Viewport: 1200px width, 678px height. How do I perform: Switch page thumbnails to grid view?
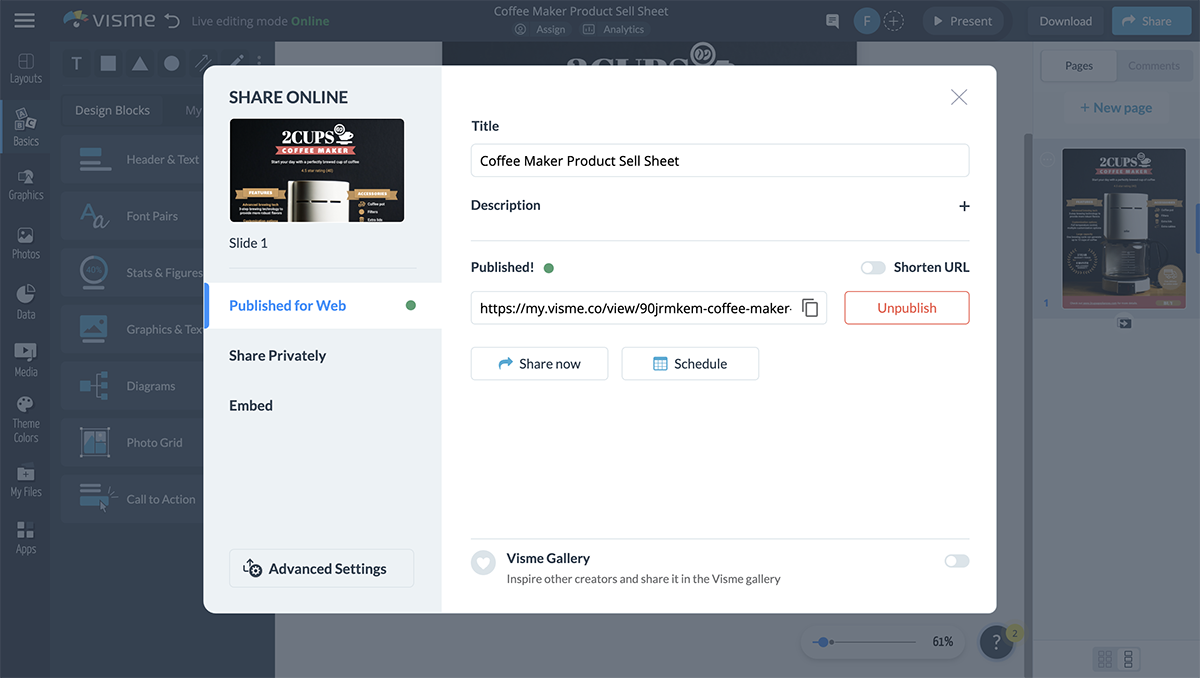pyautogui.click(x=1104, y=659)
